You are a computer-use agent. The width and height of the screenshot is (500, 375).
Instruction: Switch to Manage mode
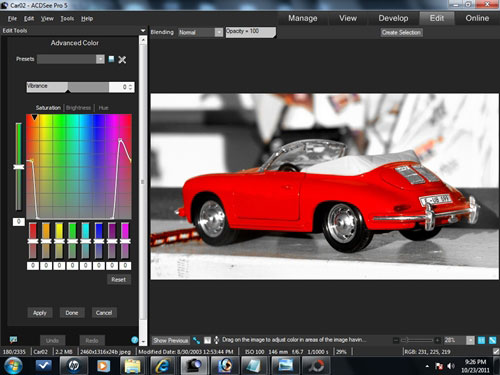pos(303,18)
